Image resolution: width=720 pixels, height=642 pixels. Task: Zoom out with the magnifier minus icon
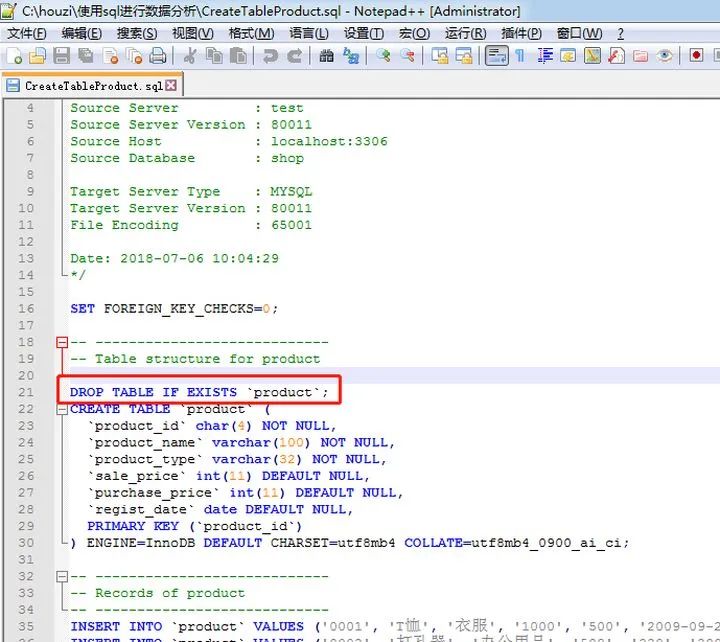(x=407, y=56)
